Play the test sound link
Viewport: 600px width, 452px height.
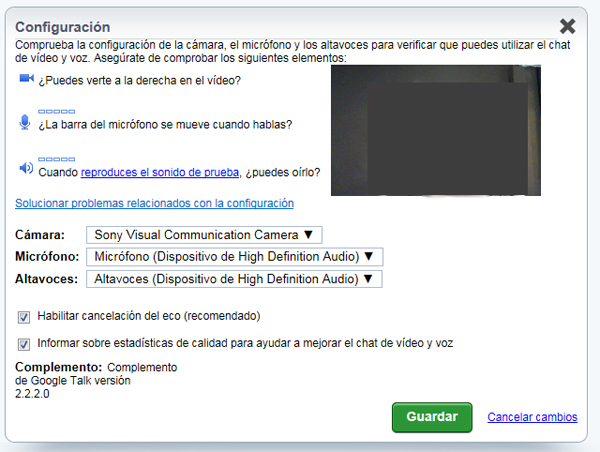160,172
